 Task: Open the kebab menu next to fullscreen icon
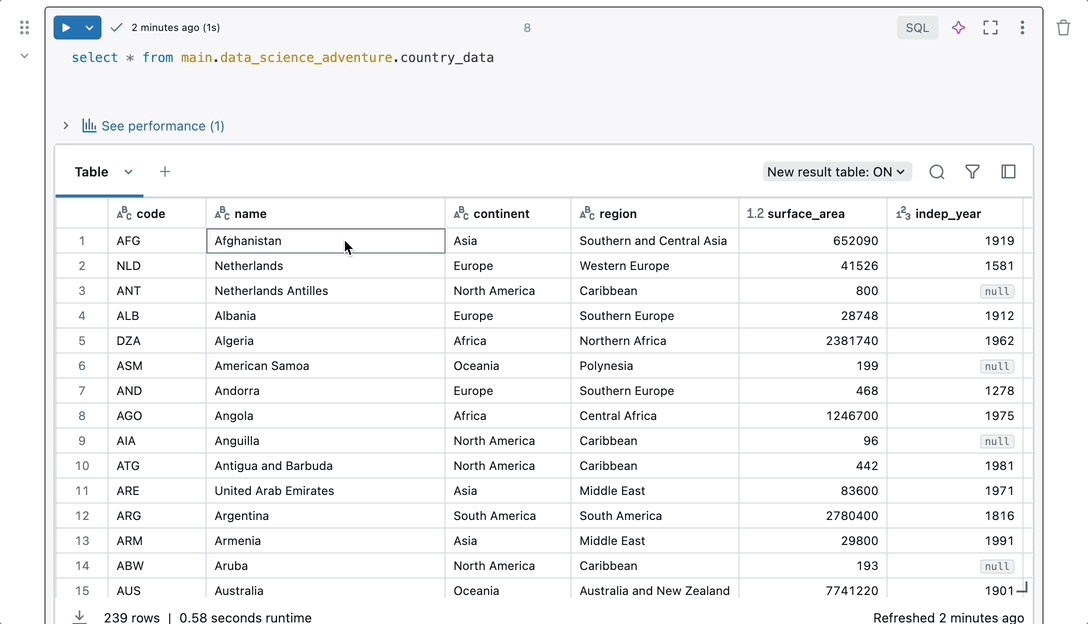(x=1022, y=27)
